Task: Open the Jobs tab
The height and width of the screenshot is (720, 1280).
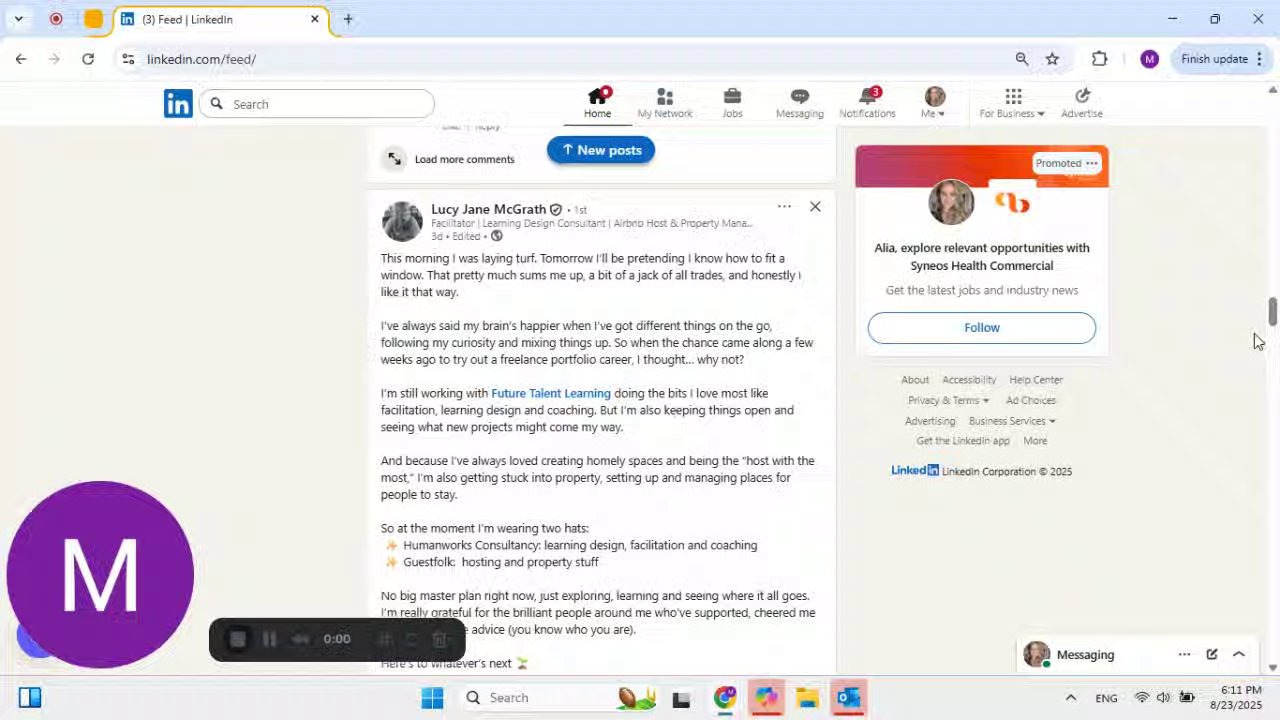Action: pos(732,103)
